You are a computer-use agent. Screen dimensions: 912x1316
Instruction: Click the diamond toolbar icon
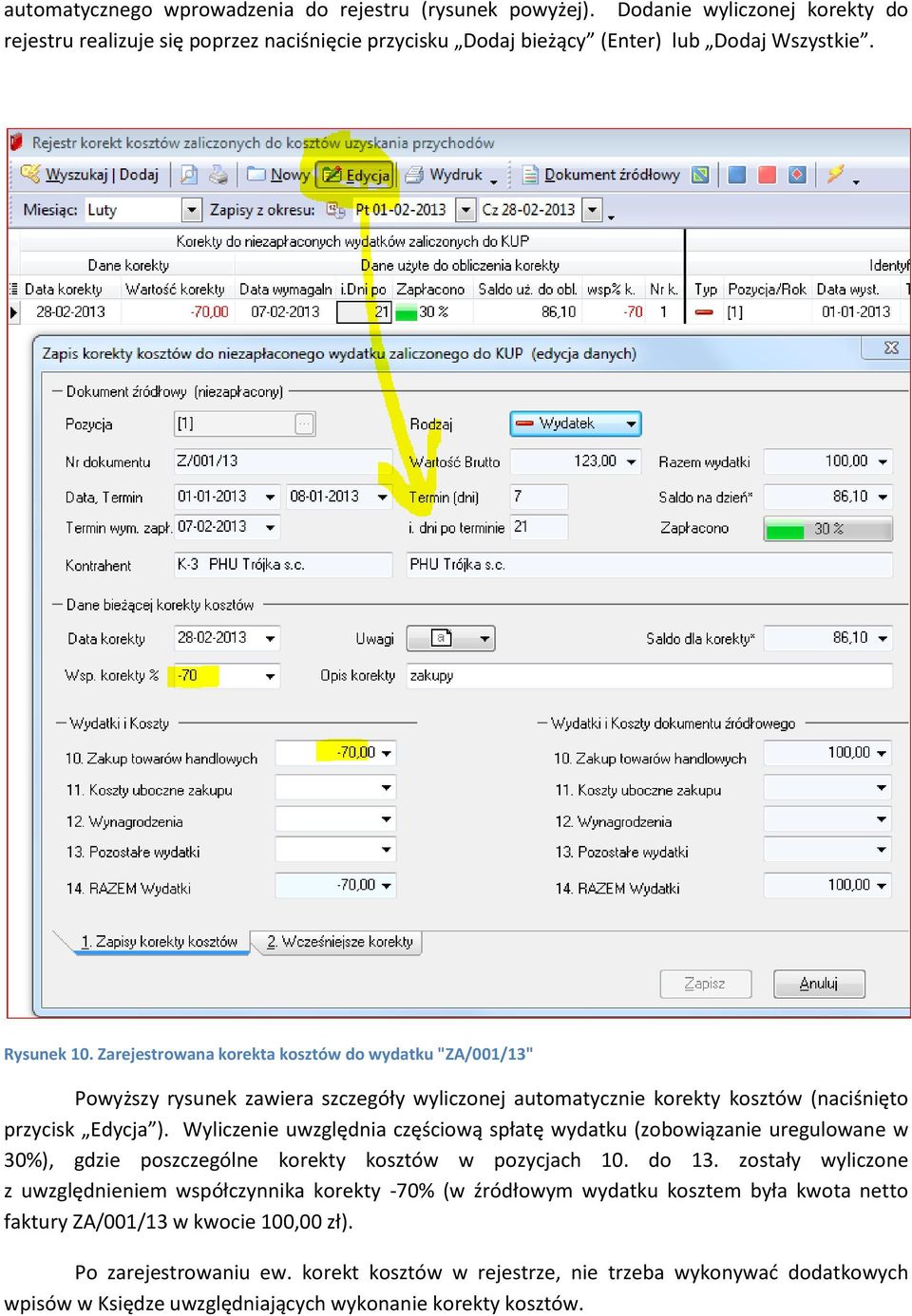pyautogui.click(x=797, y=175)
